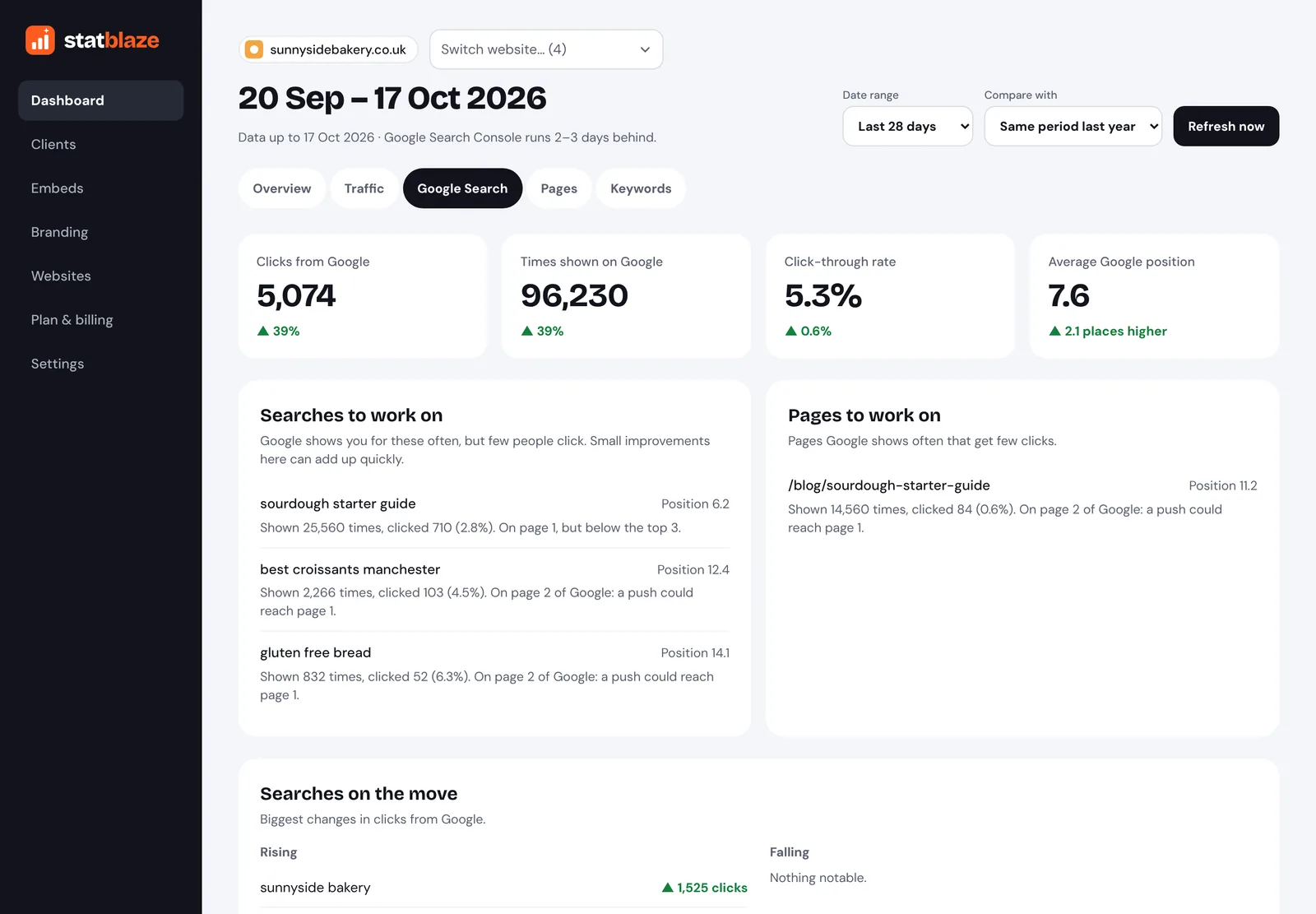
Task: Click the sourdough starter guide search row
Action: click(x=494, y=515)
